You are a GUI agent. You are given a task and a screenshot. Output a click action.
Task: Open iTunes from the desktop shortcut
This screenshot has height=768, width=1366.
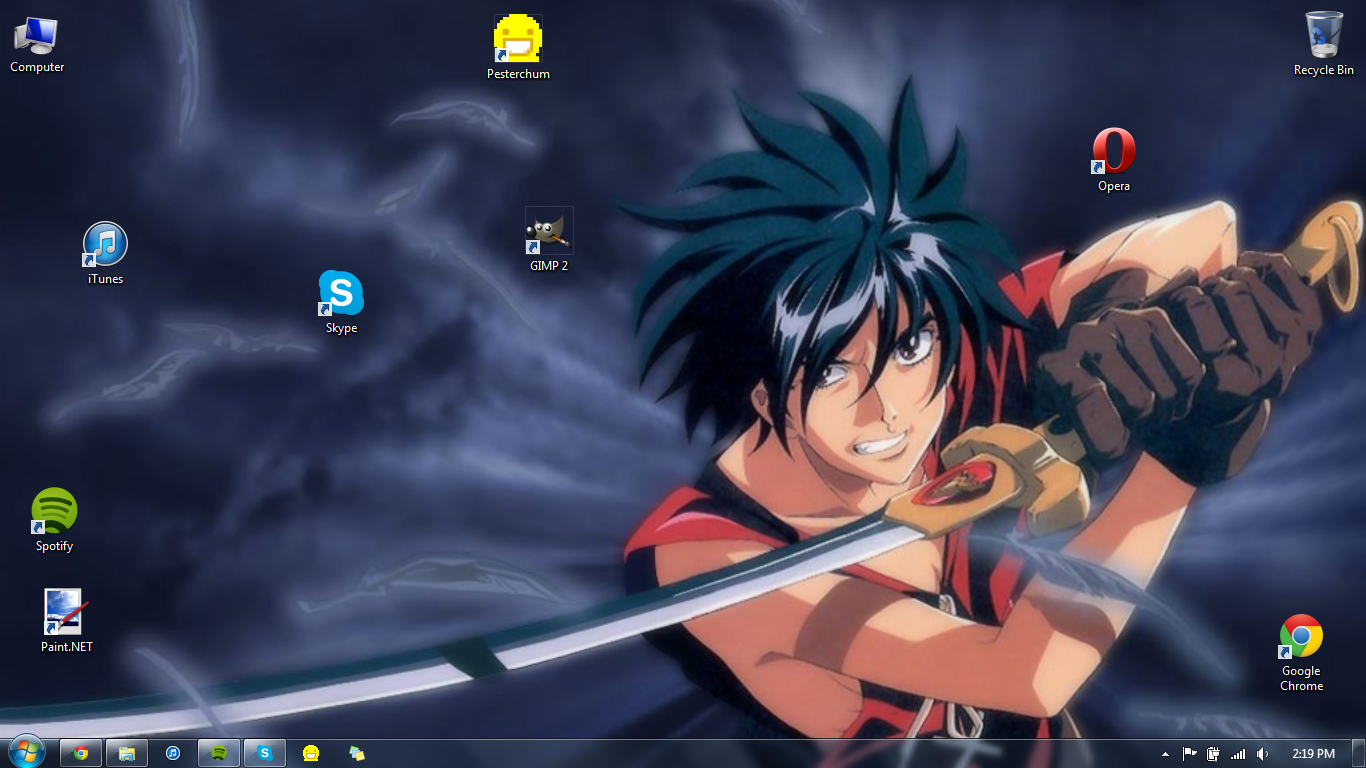(104, 245)
